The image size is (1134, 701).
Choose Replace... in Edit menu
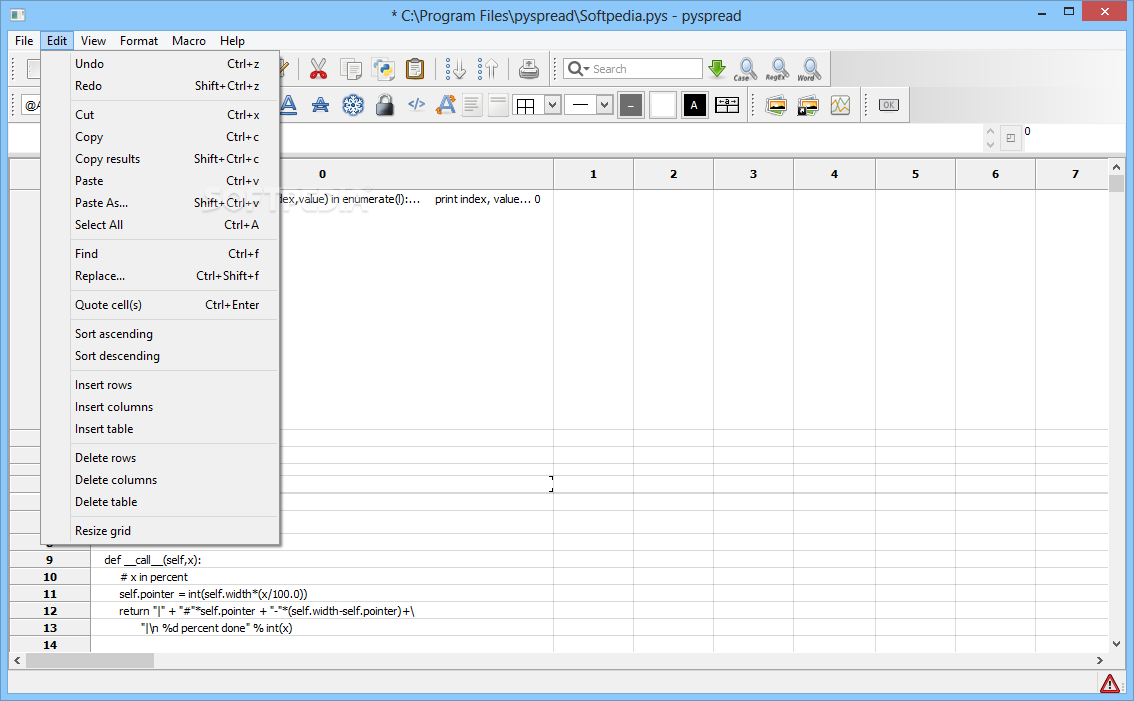[160, 276]
